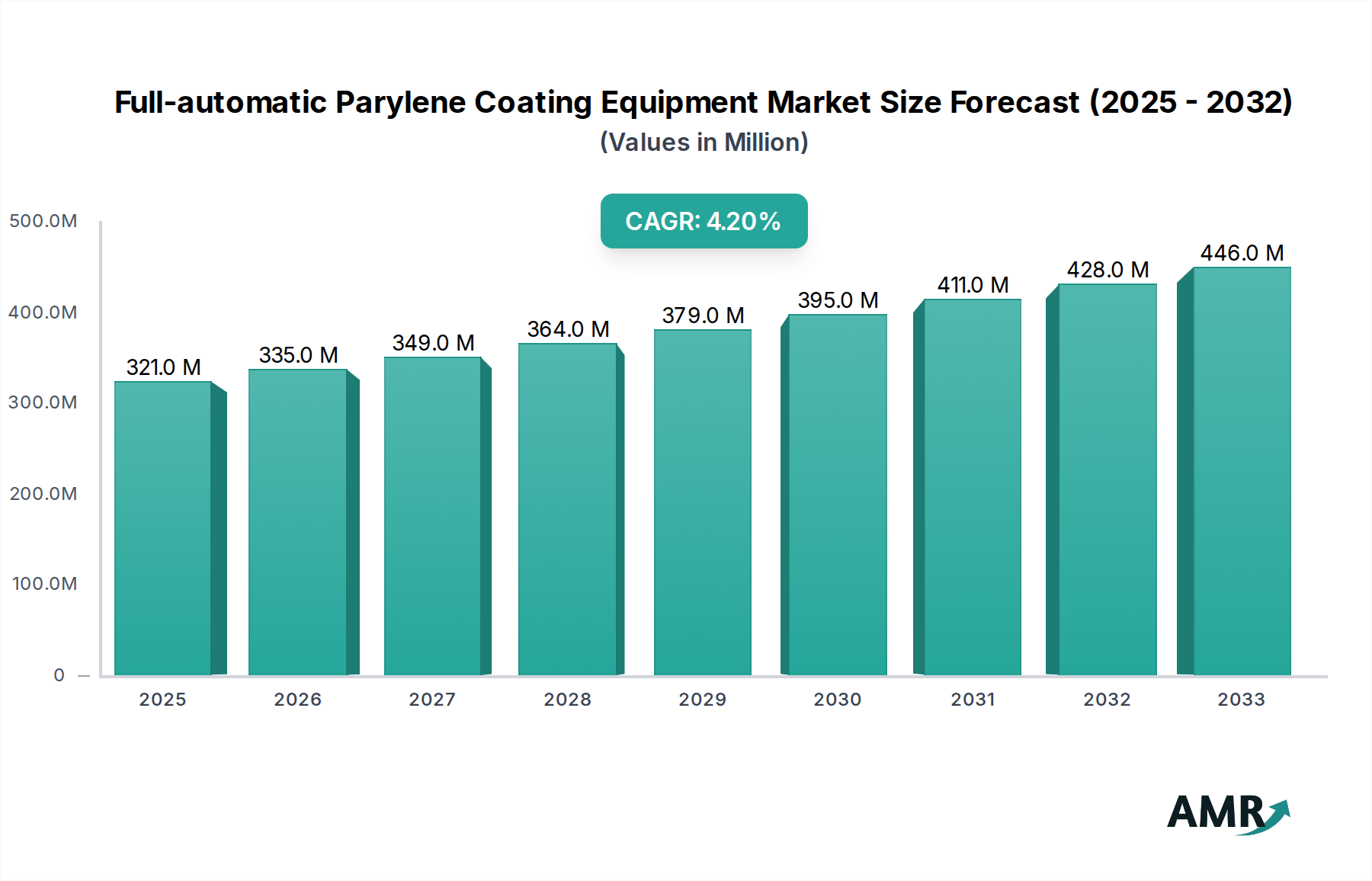The image size is (1372, 881).
Task: Select the 2025 bar
Action: [x=163, y=527]
